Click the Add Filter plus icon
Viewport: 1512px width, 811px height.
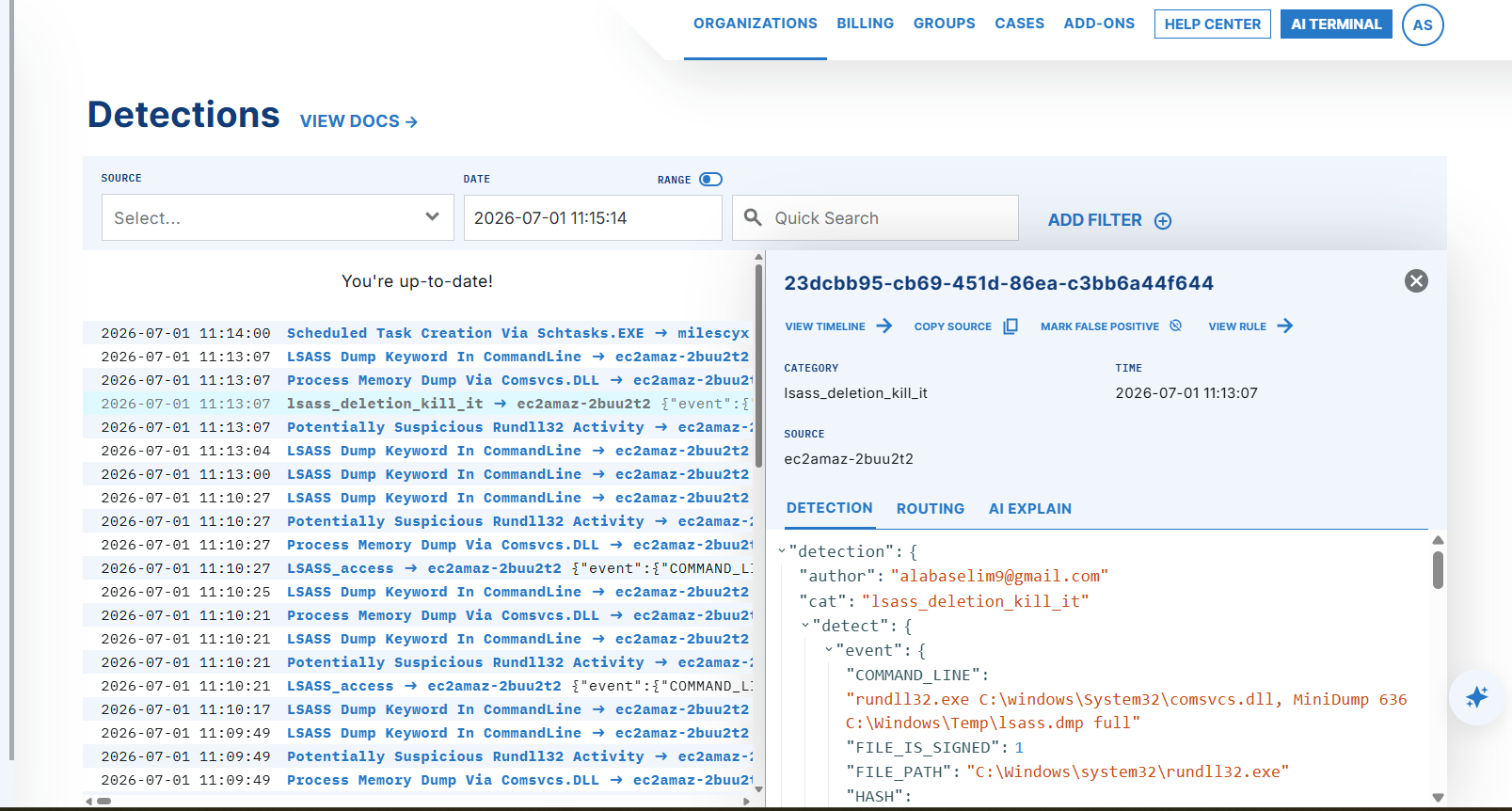point(1163,221)
